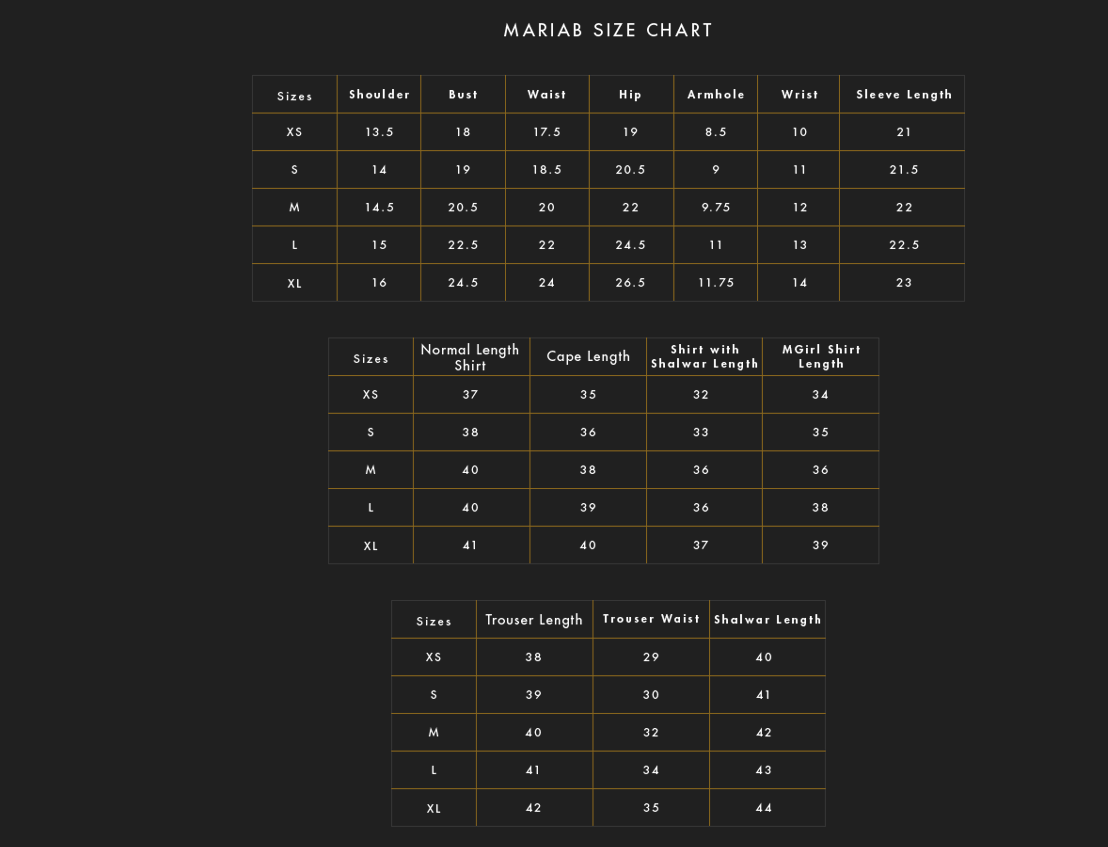The width and height of the screenshot is (1108, 847).
Task: Click the XL armhole value 11.75
Action: [x=716, y=283]
